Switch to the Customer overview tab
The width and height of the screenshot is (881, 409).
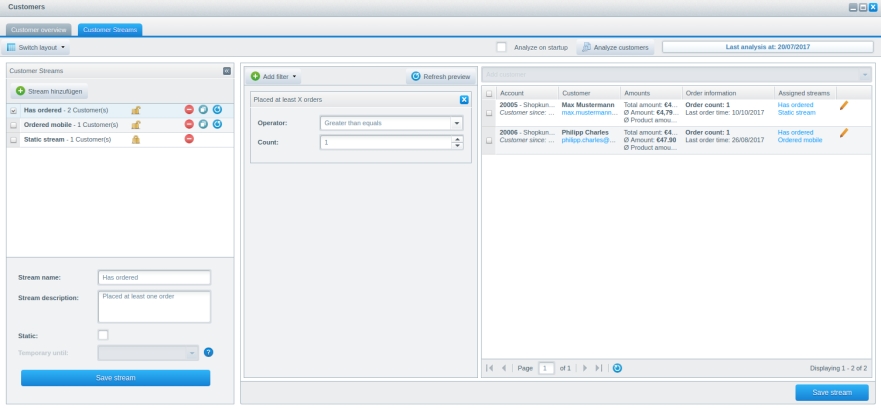coord(40,30)
